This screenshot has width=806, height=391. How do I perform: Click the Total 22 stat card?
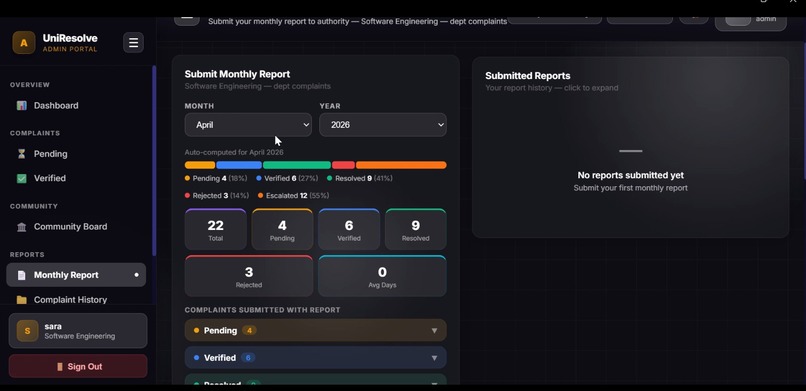point(215,229)
